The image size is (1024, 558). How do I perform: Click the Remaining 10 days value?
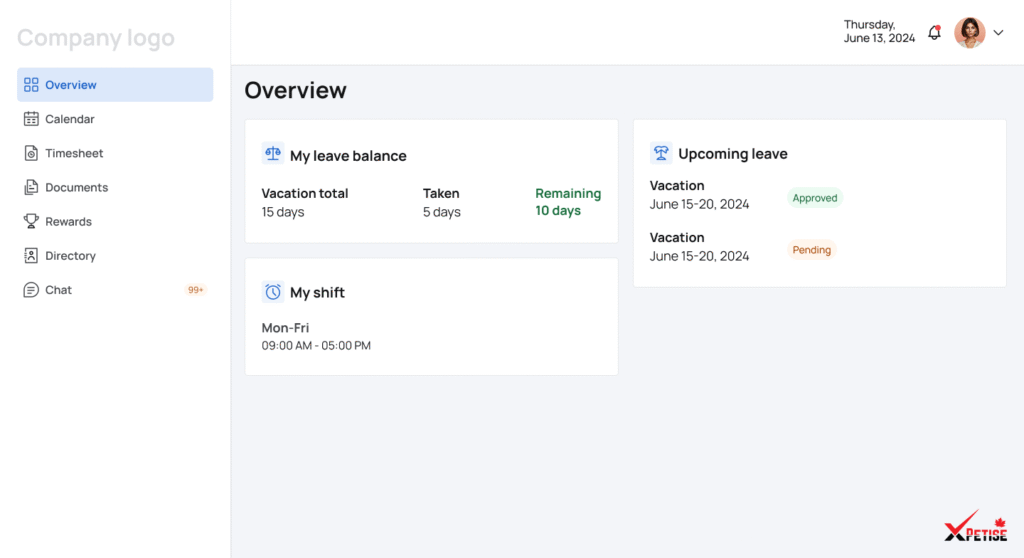[558, 211]
